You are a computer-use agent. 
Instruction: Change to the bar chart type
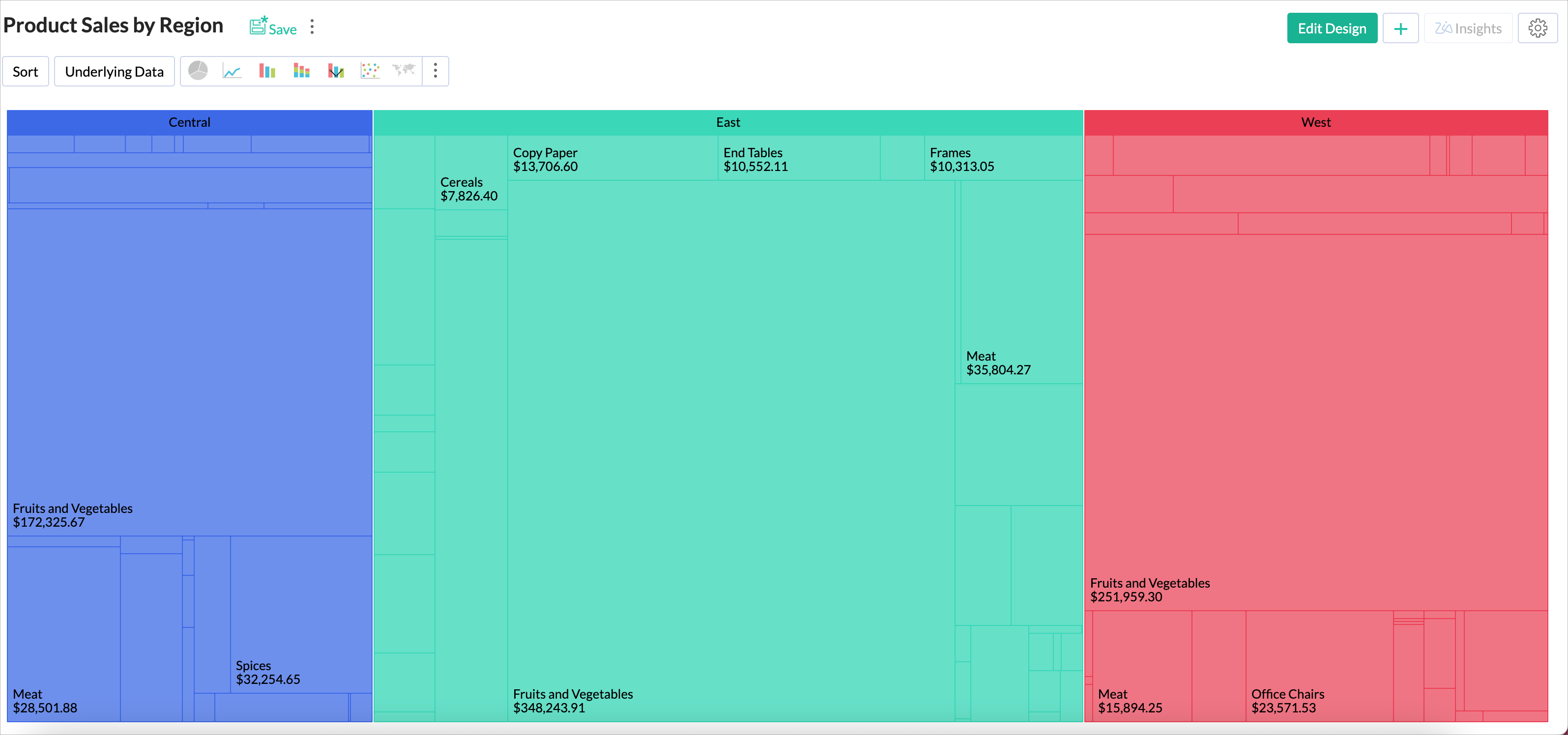266,71
